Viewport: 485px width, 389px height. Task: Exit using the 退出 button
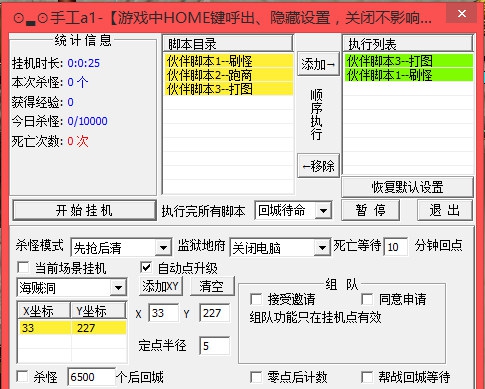(x=445, y=210)
